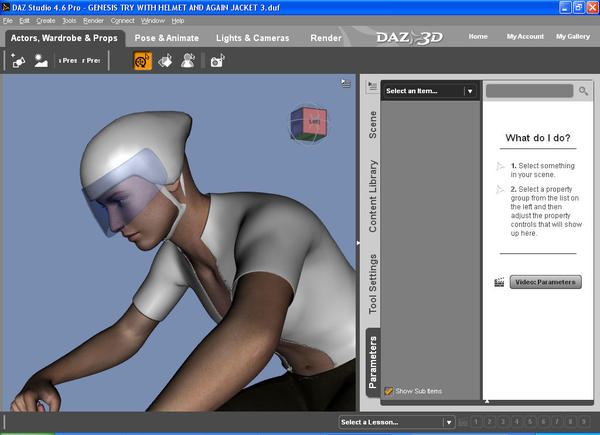The height and width of the screenshot is (435, 600).
Task: Click lesson step button 6
Action: [543, 422]
